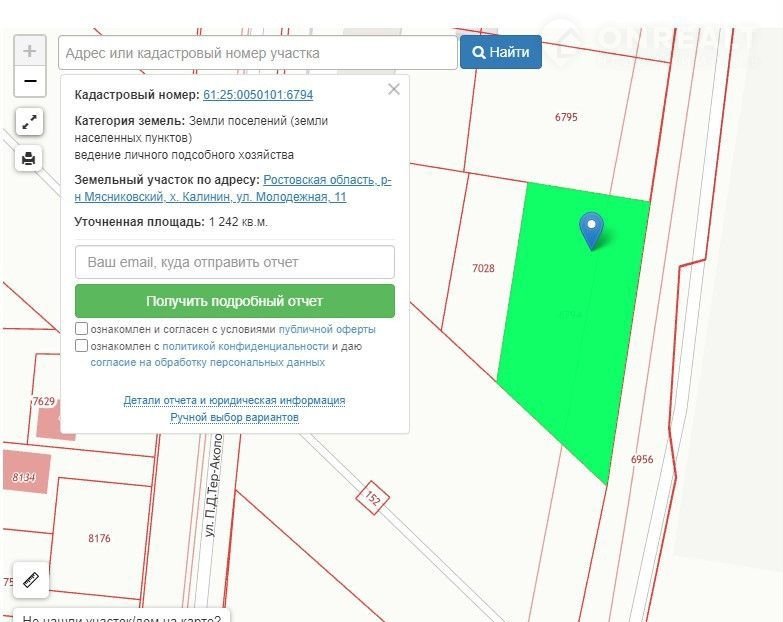
Task: Open the parcel address link
Action: (x=327, y=181)
